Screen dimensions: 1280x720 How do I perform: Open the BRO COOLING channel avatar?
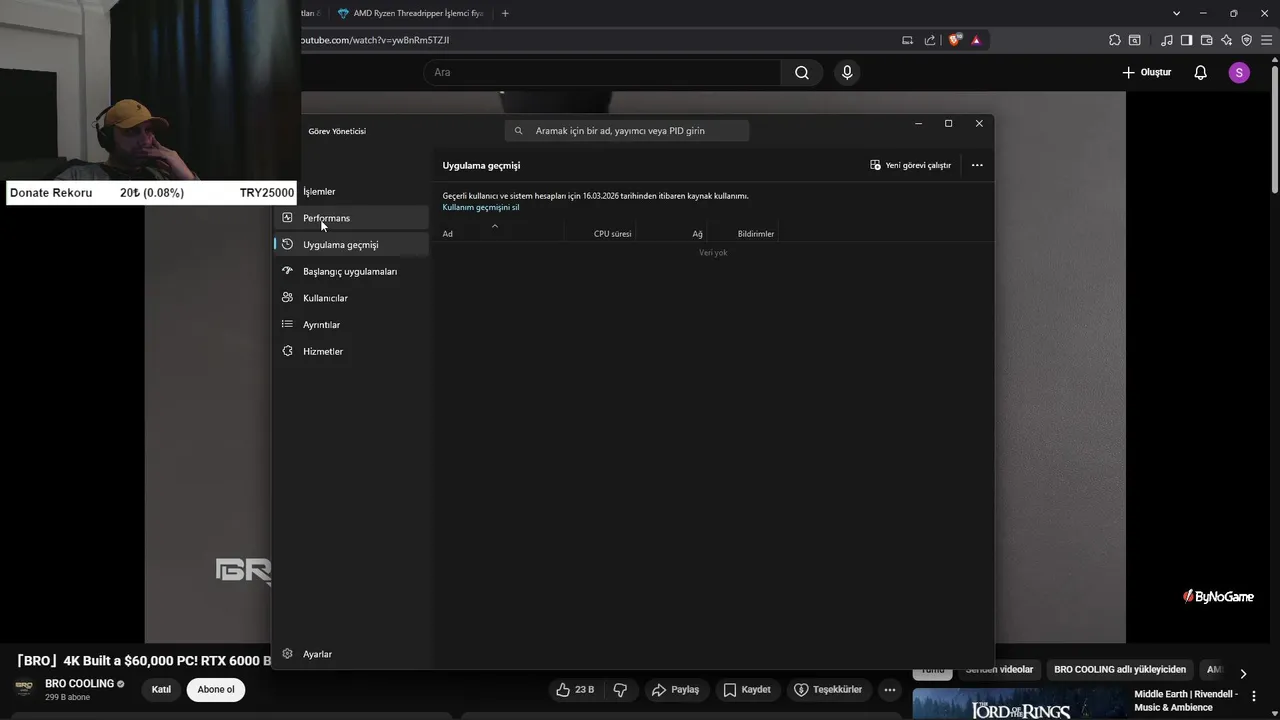click(24, 689)
